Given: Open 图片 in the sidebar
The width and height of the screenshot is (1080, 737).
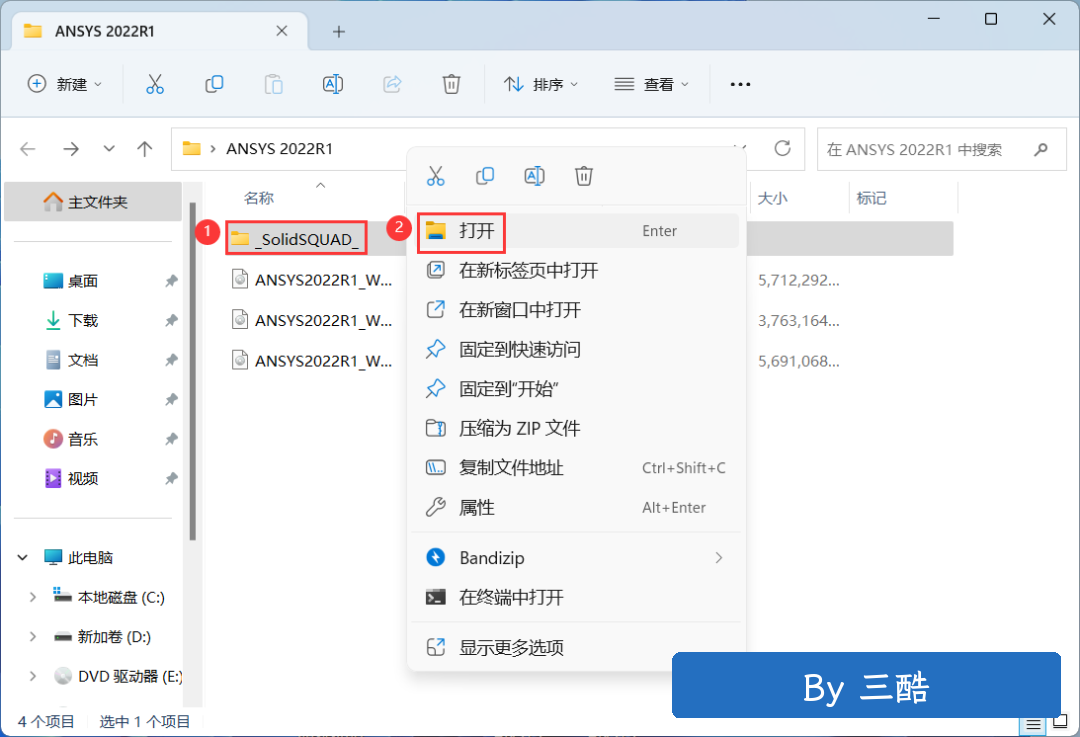Looking at the screenshot, I should click(83, 399).
